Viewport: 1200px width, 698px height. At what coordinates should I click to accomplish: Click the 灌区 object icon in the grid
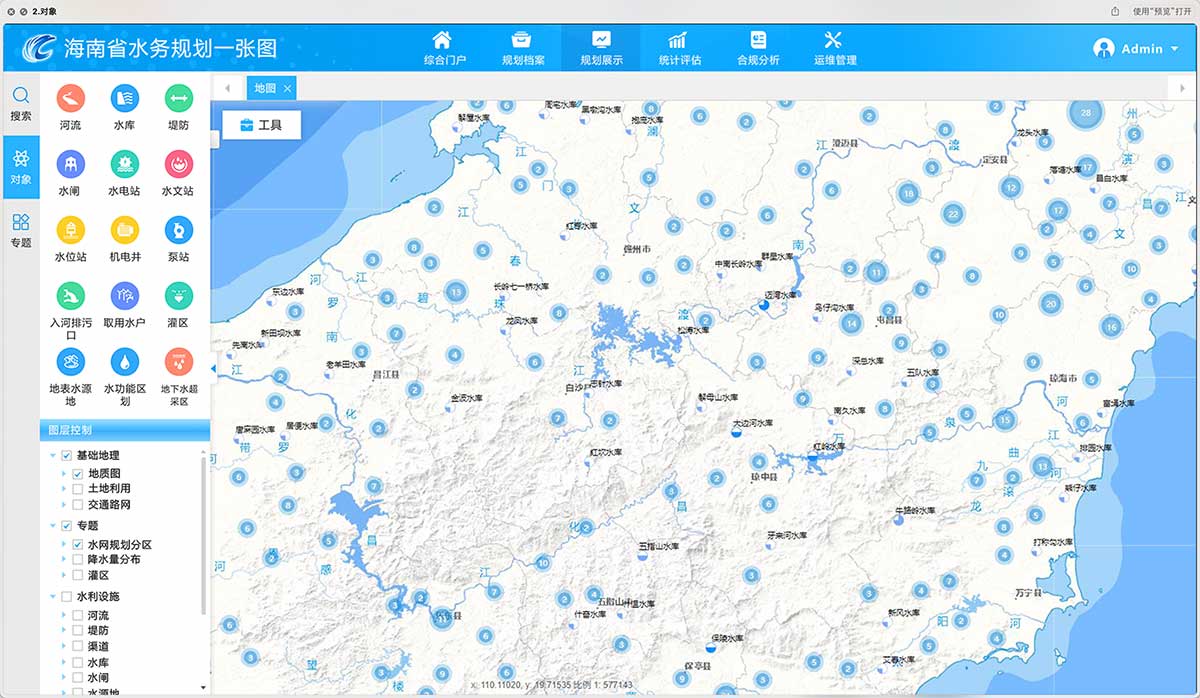pyautogui.click(x=178, y=296)
